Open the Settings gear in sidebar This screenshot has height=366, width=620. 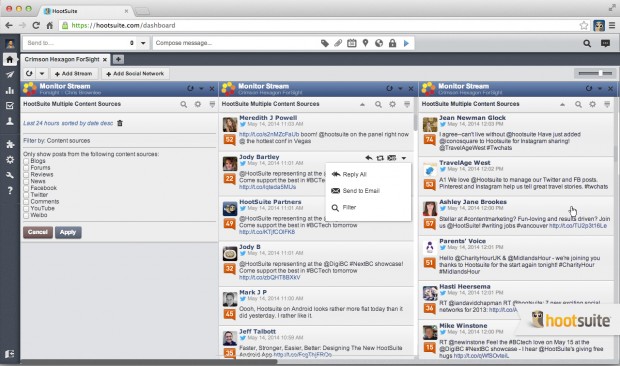click(x=9, y=159)
